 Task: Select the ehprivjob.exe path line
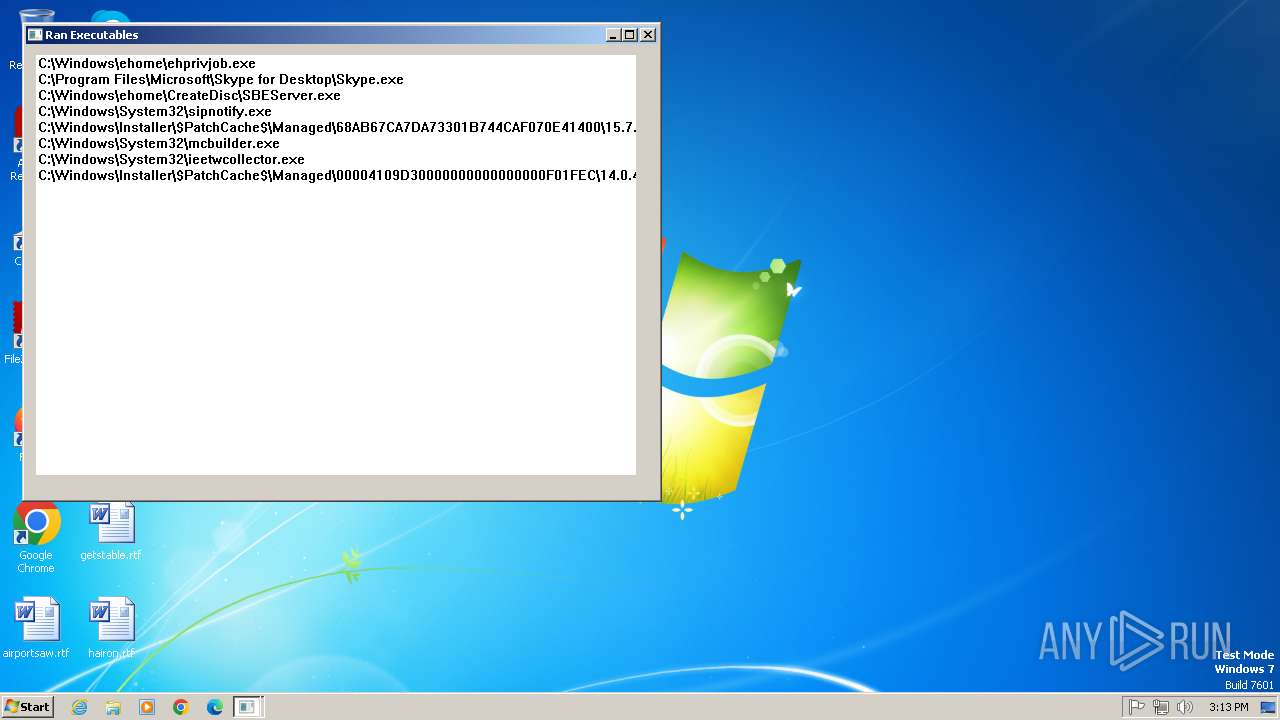[x=147, y=63]
